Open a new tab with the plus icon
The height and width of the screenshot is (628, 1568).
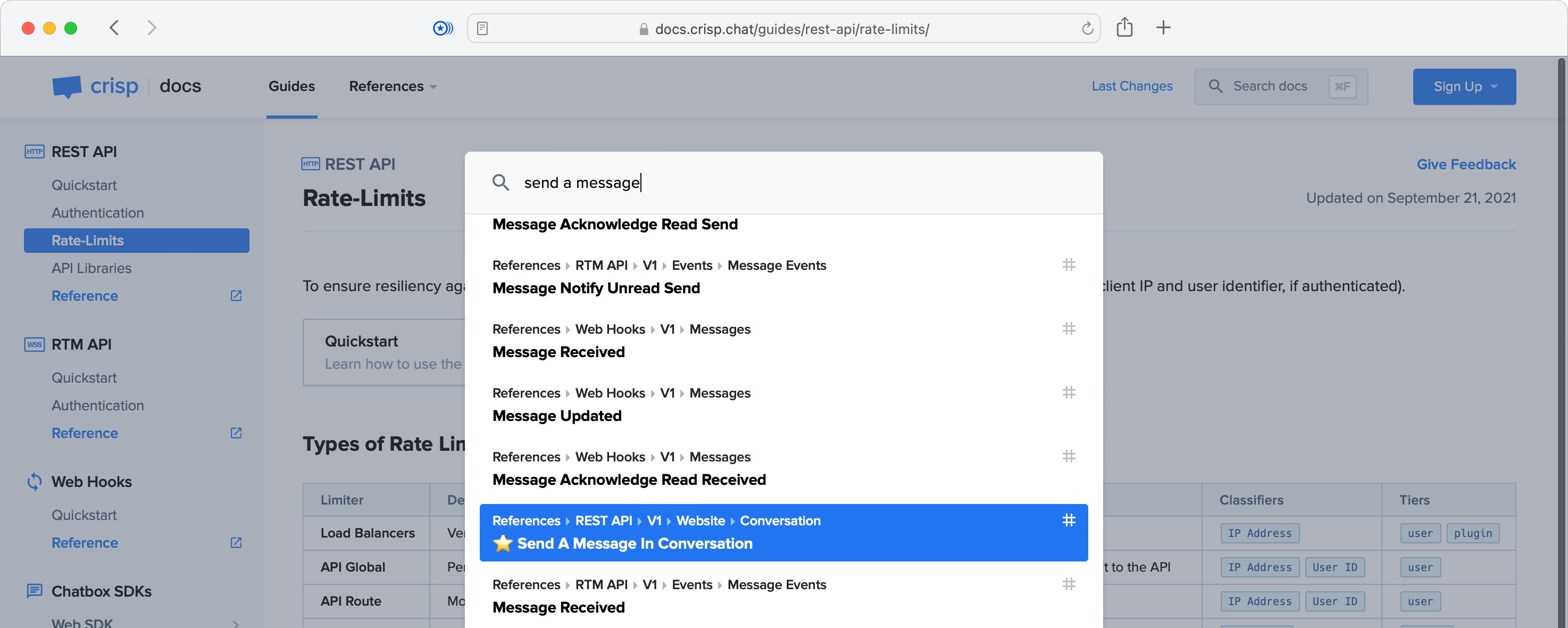pyautogui.click(x=1163, y=28)
